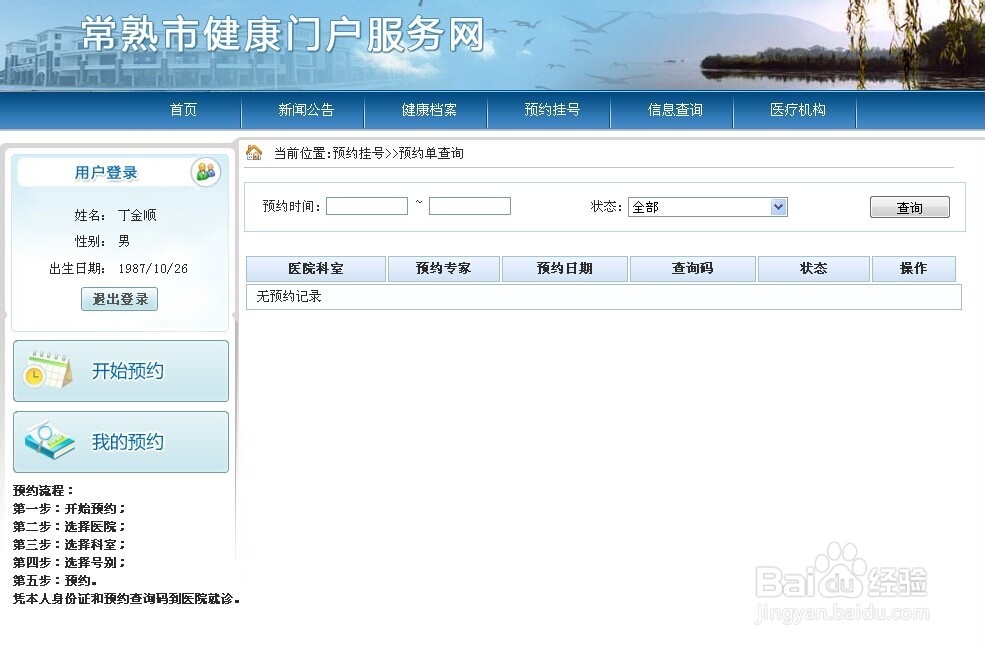985x647 pixels.
Task: Open the 新闻公告 section
Action: point(305,111)
